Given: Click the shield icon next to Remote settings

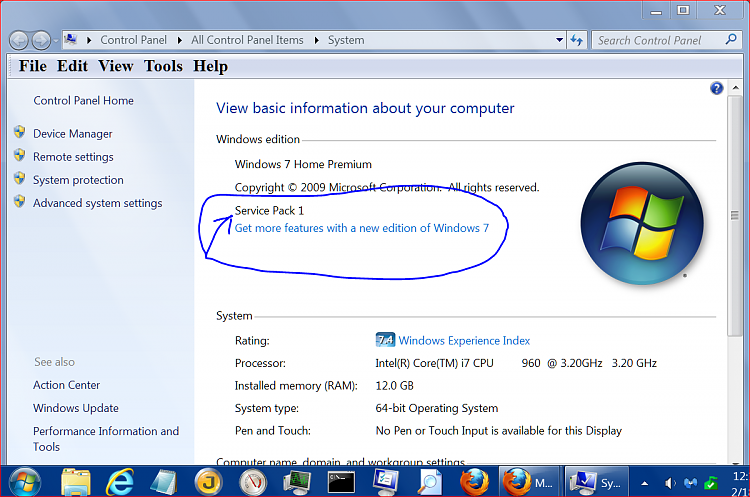Looking at the screenshot, I should [20, 155].
